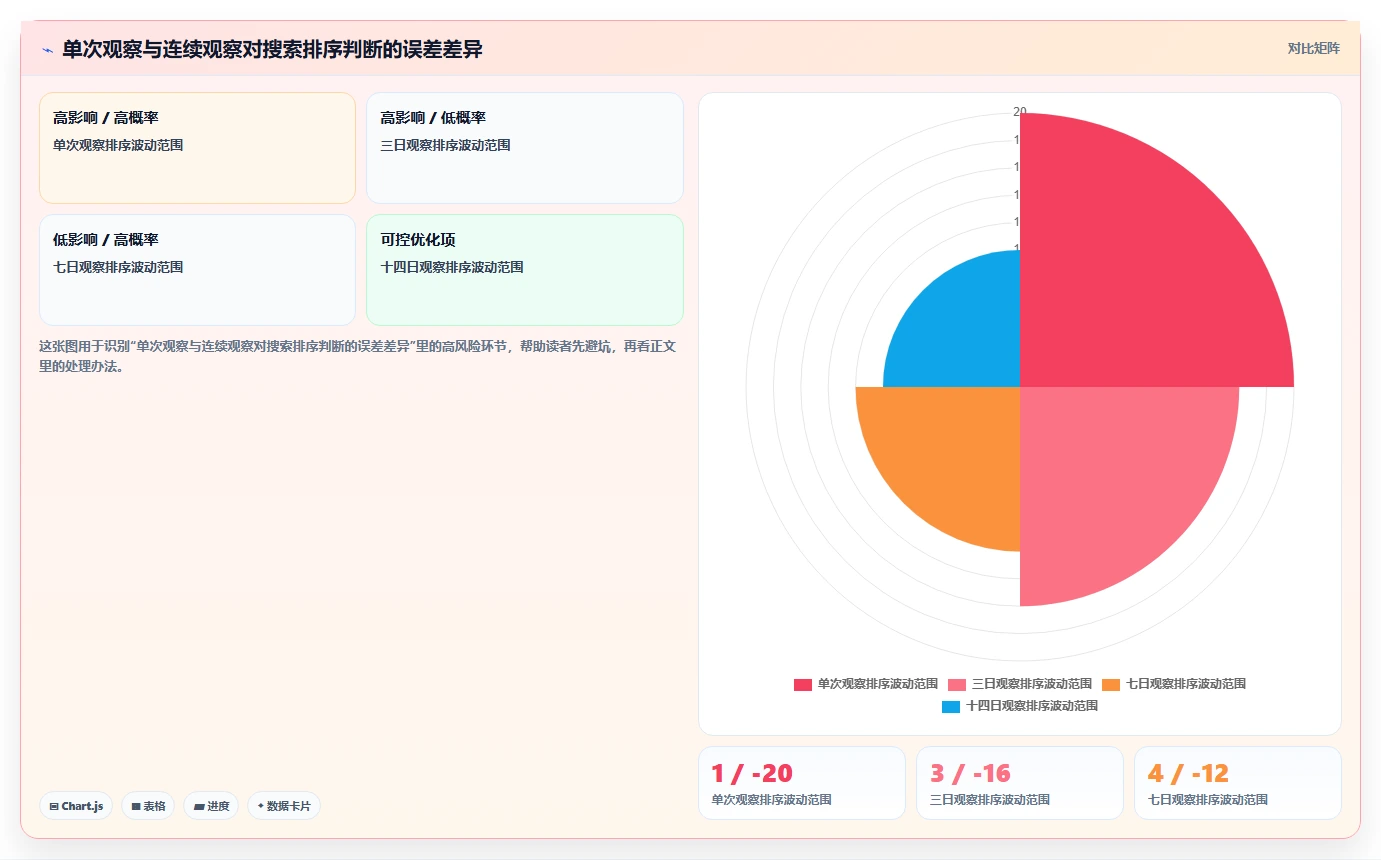
Task: Click the 4 / -12 stat value
Action: [1188, 773]
